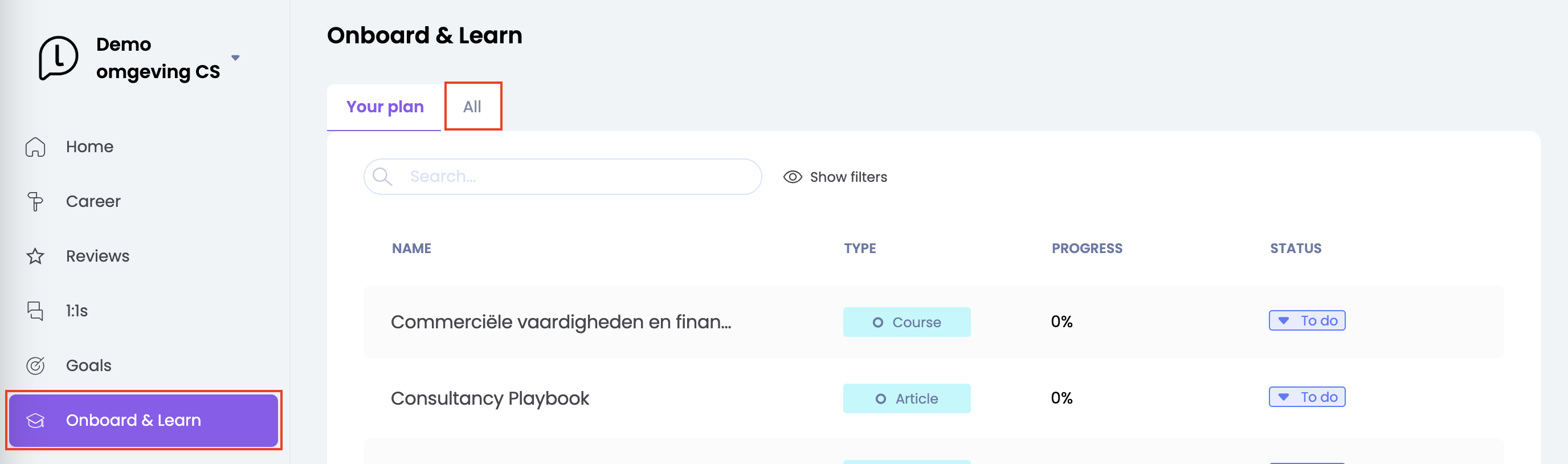Click the Career signpost icon
Image resolution: width=1568 pixels, height=464 pixels.
(x=35, y=202)
